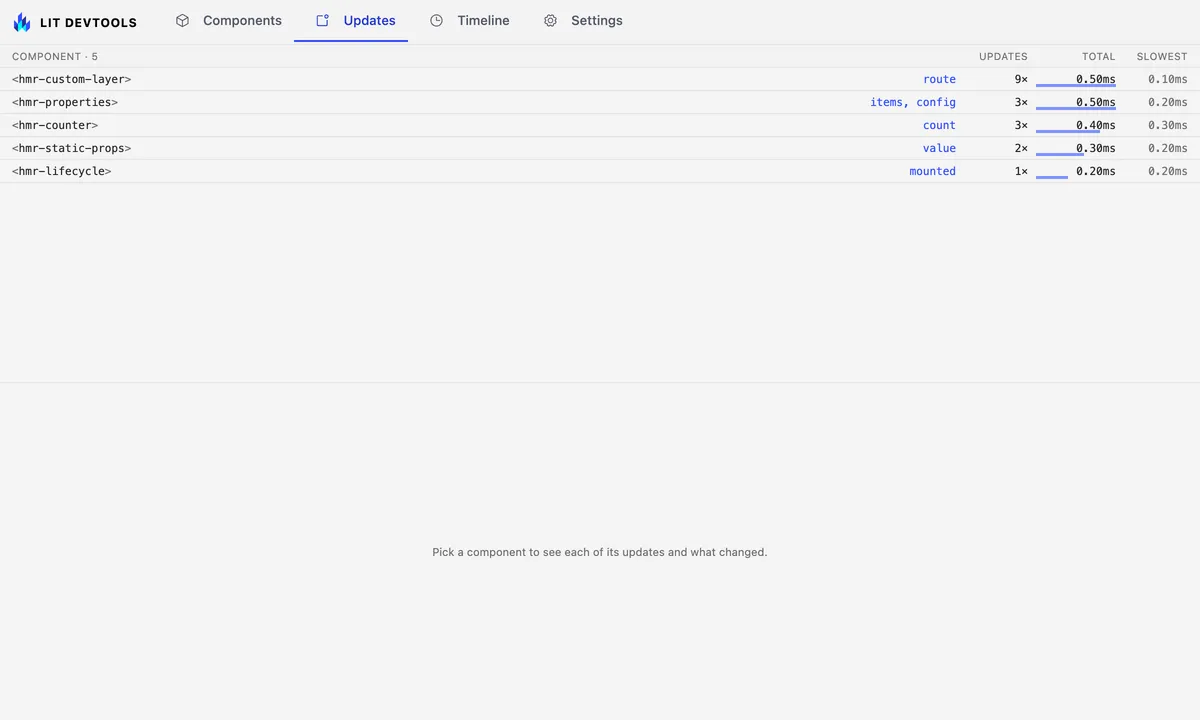The width and height of the screenshot is (1200, 720).
Task: Click the 0.30ms slowest for hmr-counter
Action: pyautogui.click(x=1168, y=125)
